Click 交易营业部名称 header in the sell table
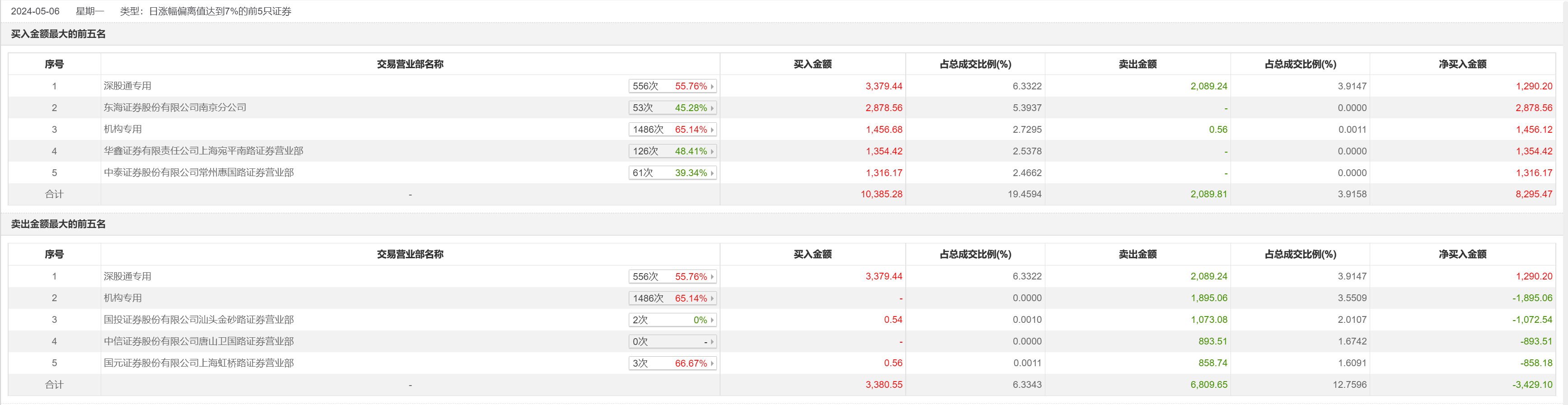Viewport: 1568px width, 405px height. click(x=410, y=254)
